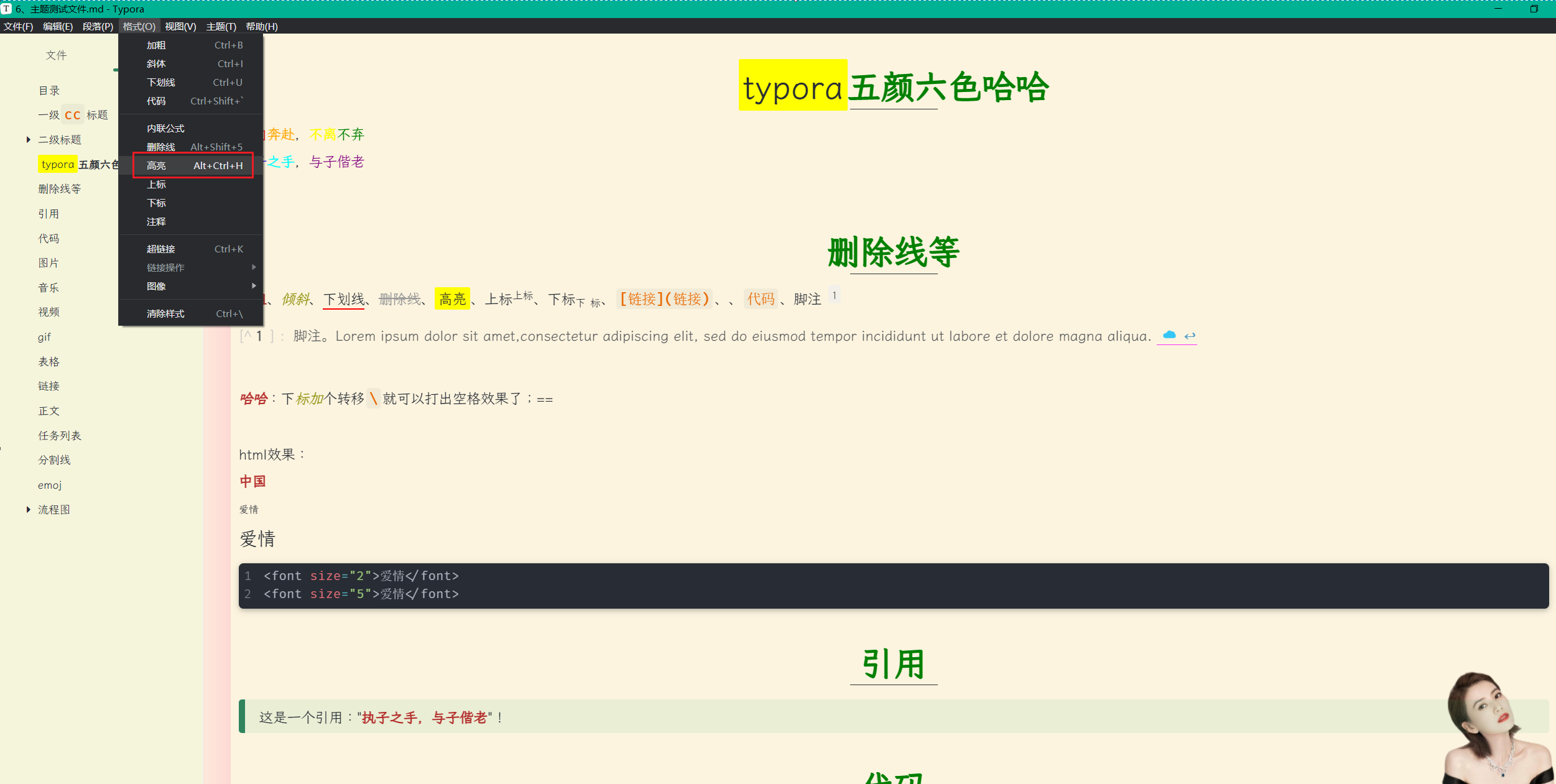Image resolution: width=1556 pixels, height=784 pixels.
Task: Switch to 文件 sidebar tab
Action: tap(56, 55)
